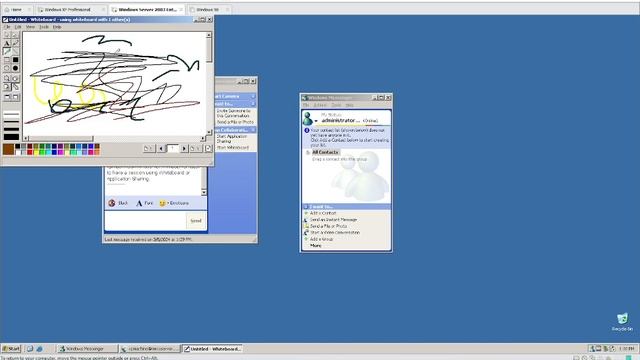Select the Eraser tool in Whiteboard
640x360 pixels.
pyautogui.click(x=15, y=35)
